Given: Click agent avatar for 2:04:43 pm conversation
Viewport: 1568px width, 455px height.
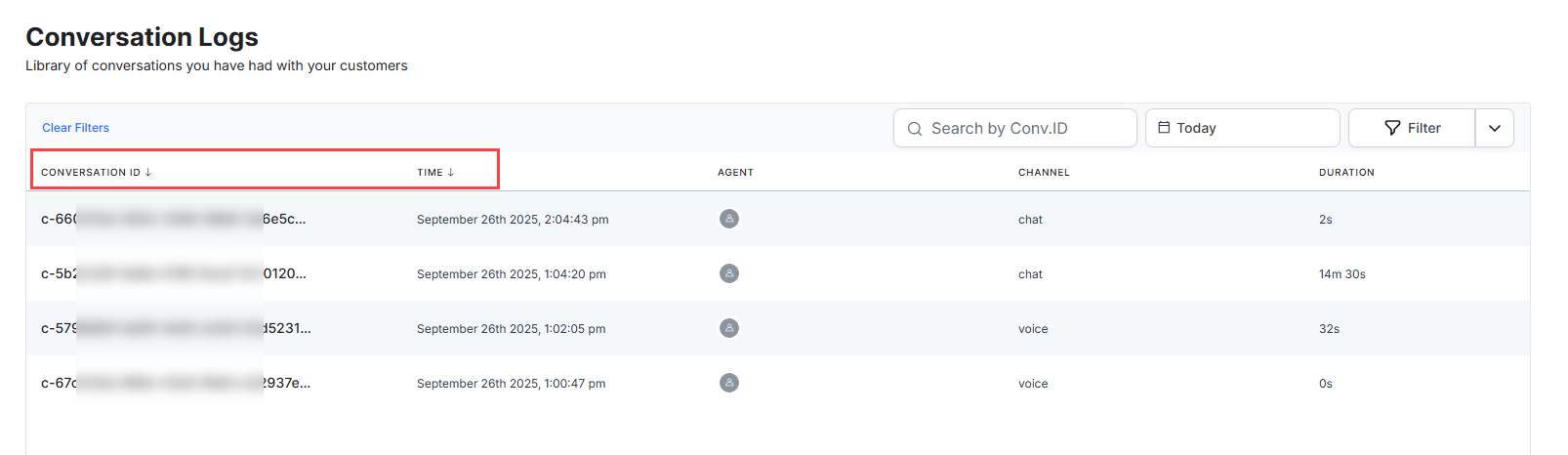Looking at the screenshot, I should 728,219.
